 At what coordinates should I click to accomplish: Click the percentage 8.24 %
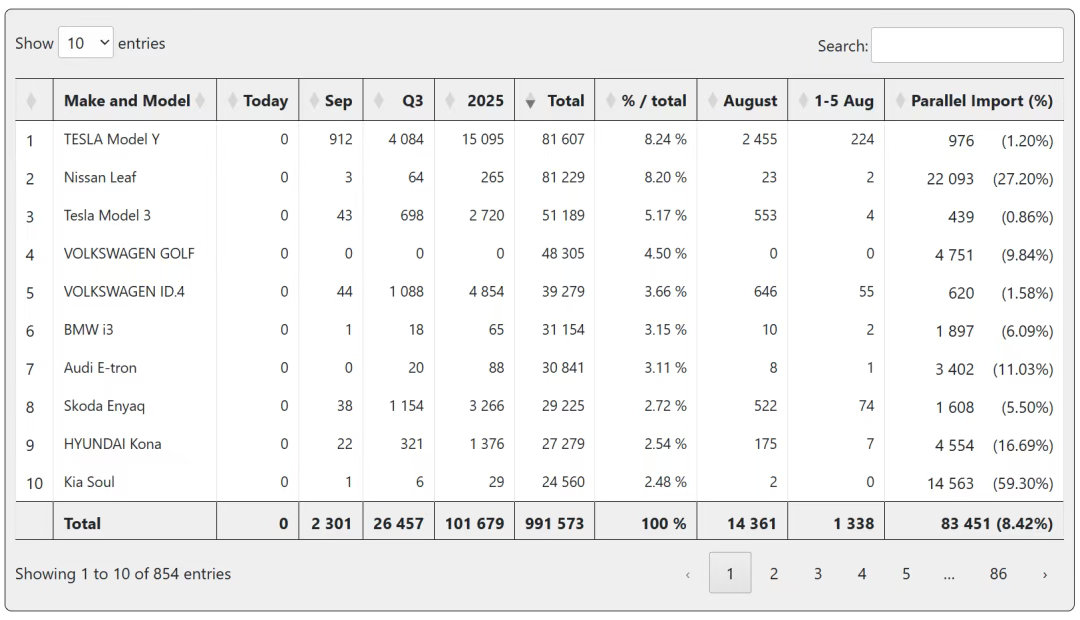coord(665,139)
